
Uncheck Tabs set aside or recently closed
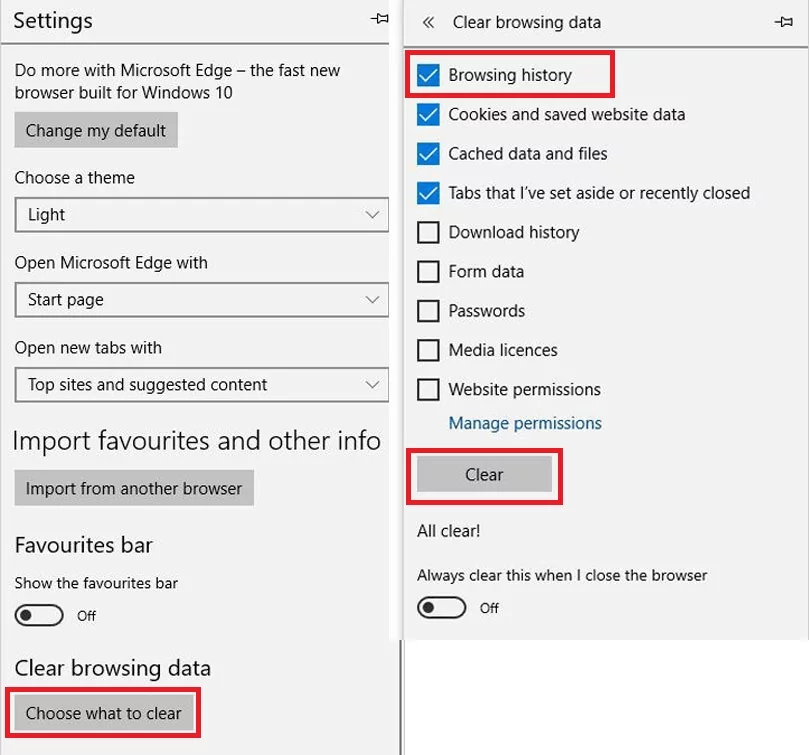(x=428, y=193)
